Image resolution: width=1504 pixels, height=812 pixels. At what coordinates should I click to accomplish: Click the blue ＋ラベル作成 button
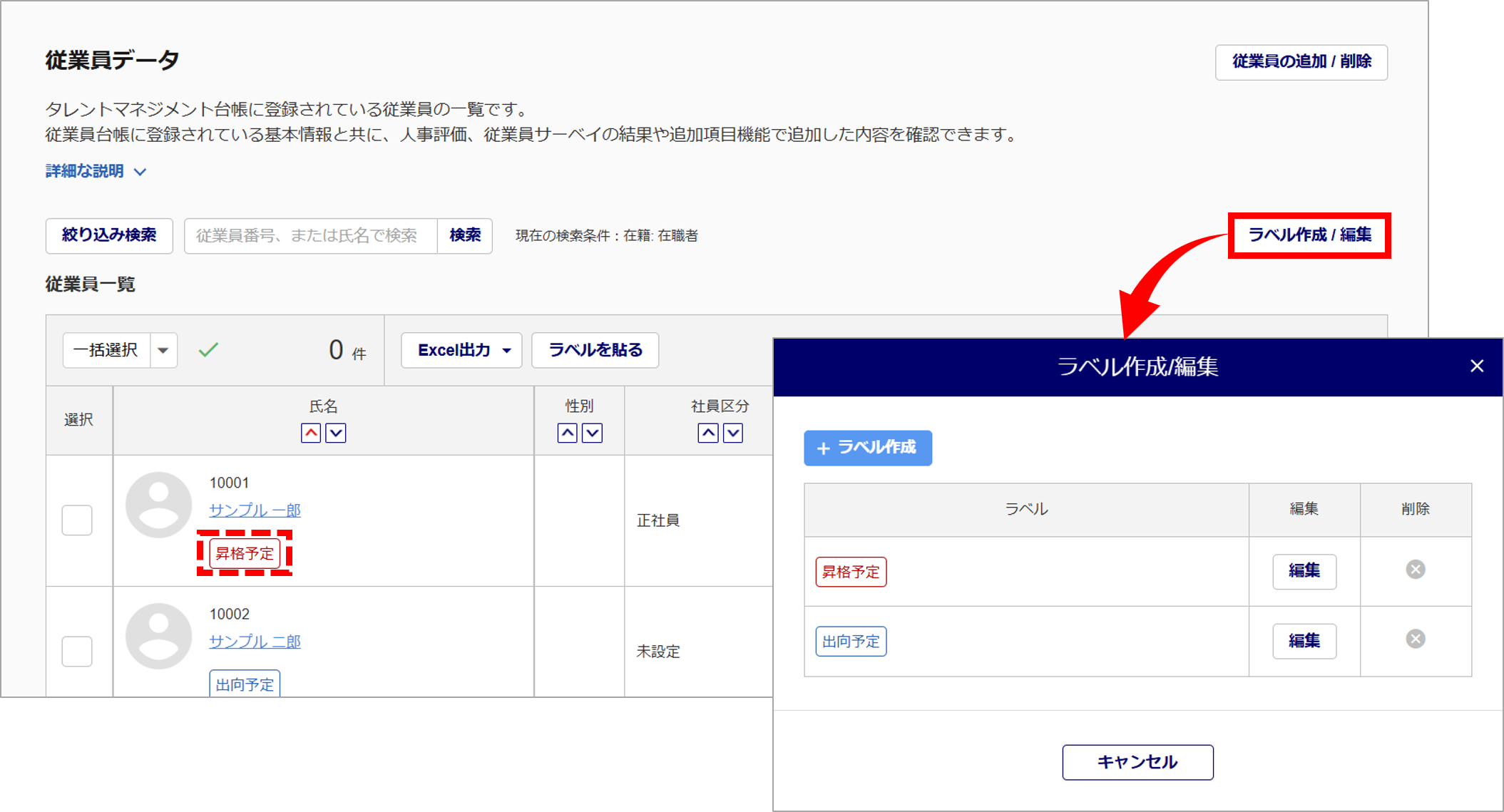[x=867, y=448]
